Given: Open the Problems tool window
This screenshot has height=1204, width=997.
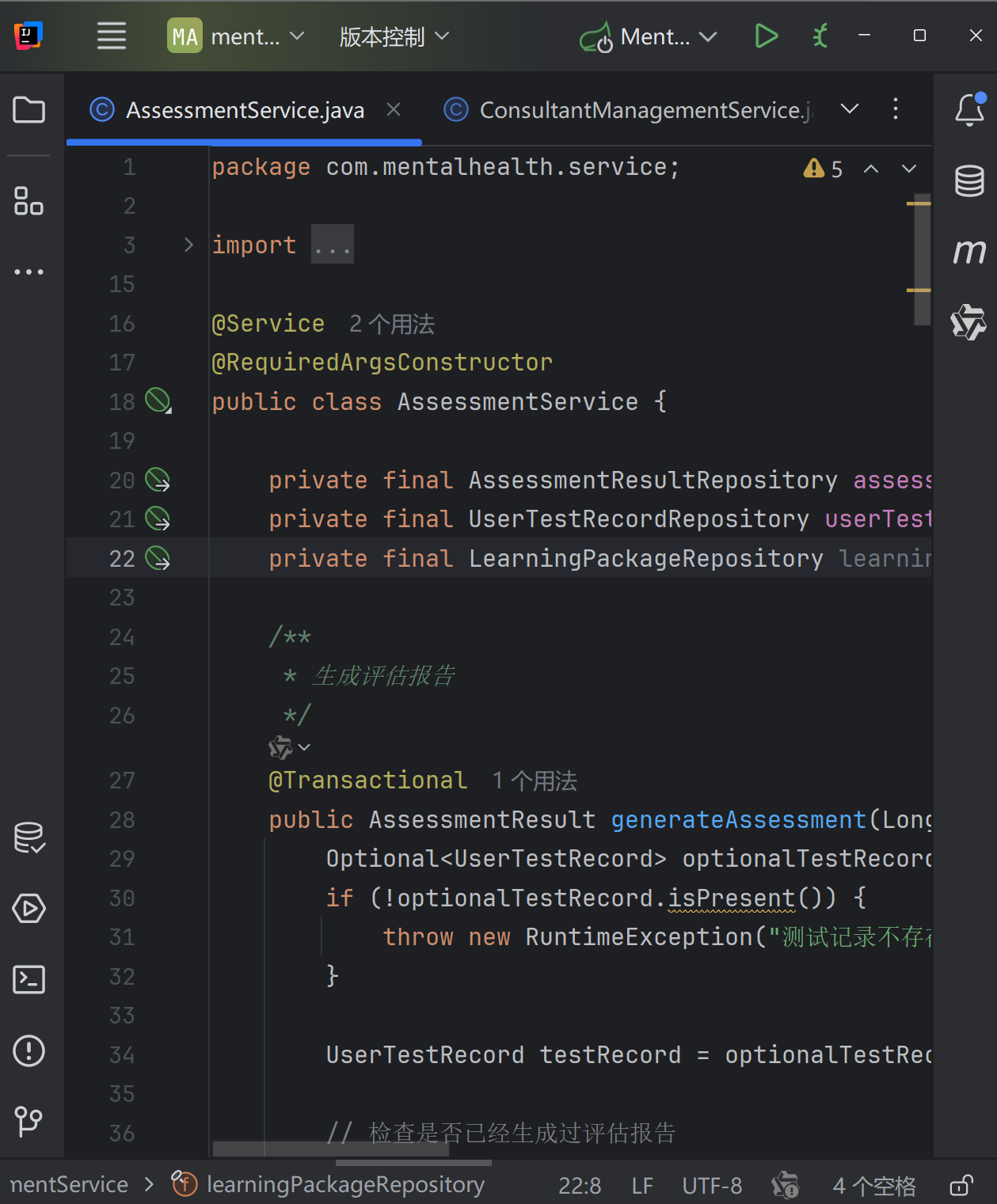Looking at the screenshot, I should point(29,1051).
